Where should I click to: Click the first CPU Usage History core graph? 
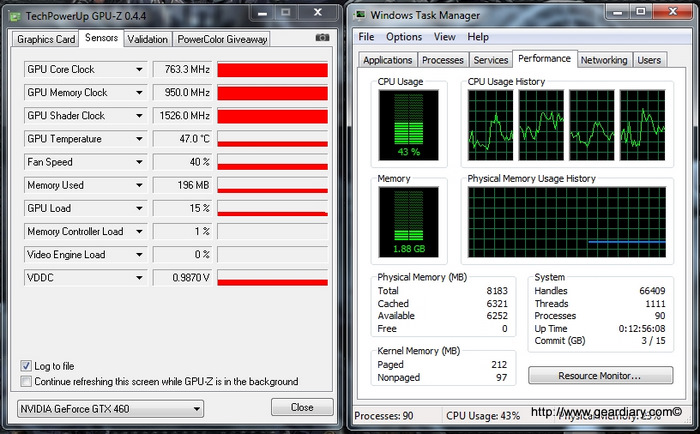[491, 125]
